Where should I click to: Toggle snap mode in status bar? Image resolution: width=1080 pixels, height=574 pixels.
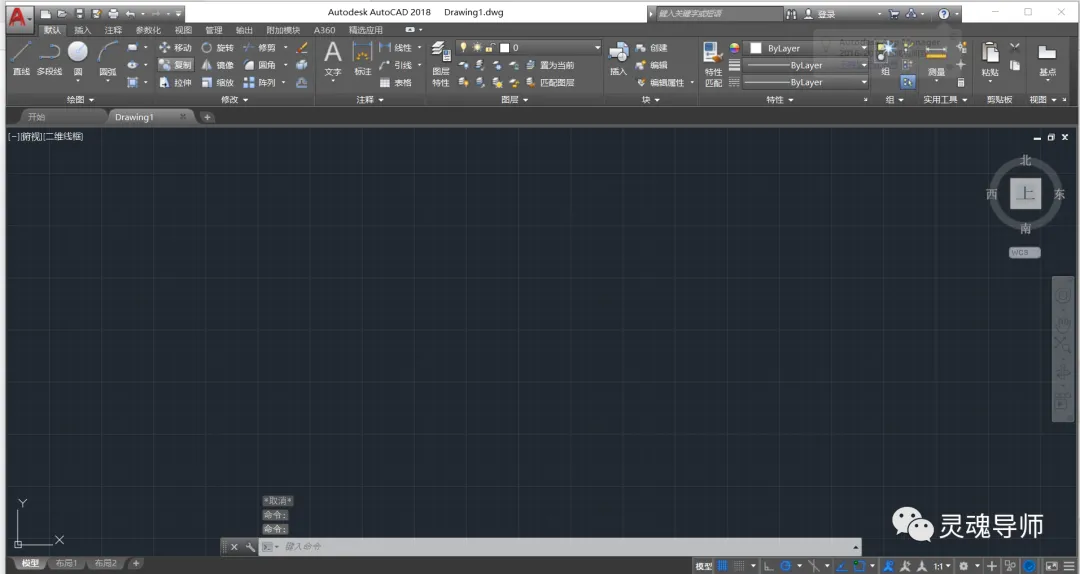click(x=739, y=566)
